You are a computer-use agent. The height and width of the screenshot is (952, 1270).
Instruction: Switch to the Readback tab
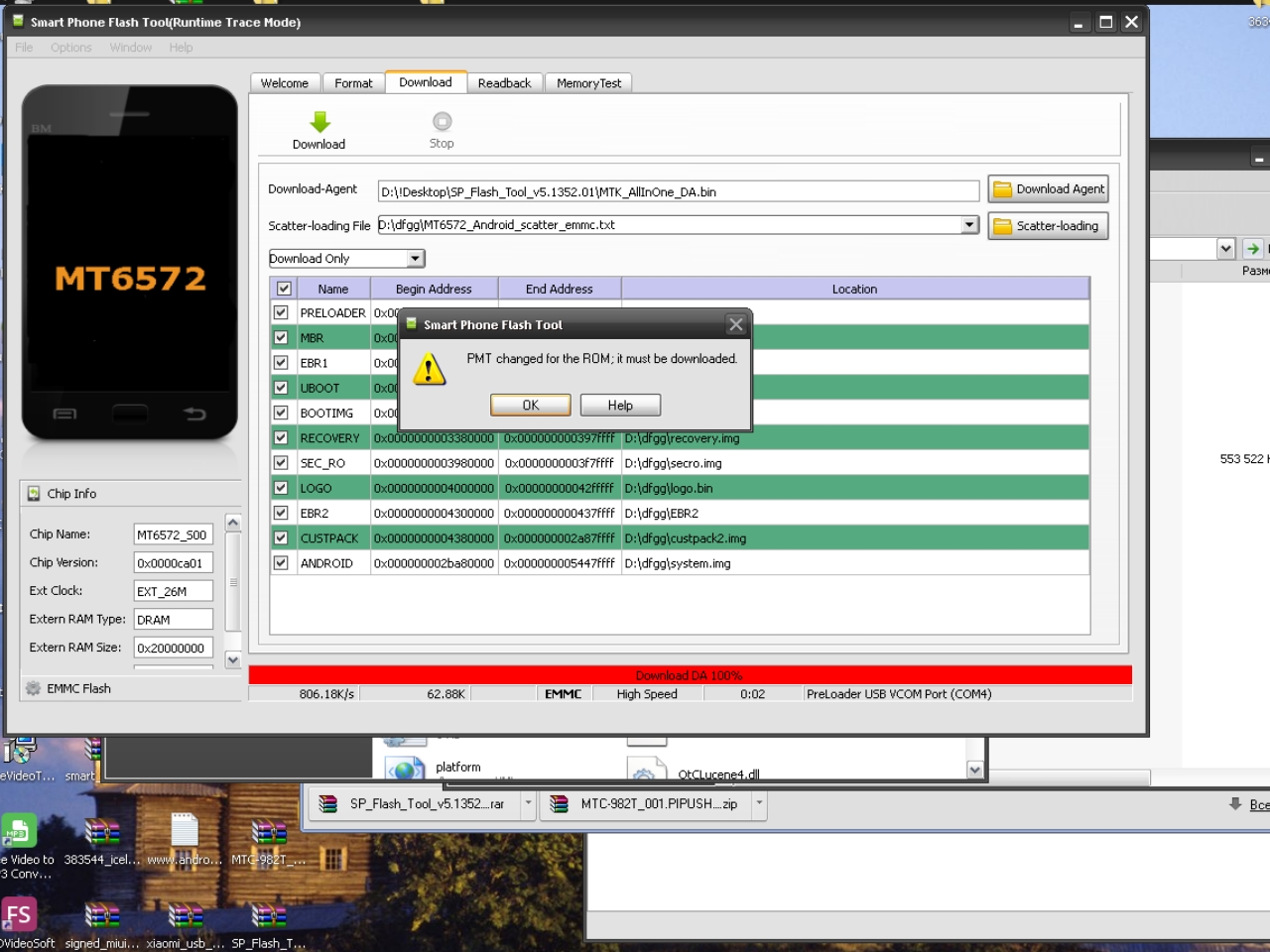tap(504, 83)
